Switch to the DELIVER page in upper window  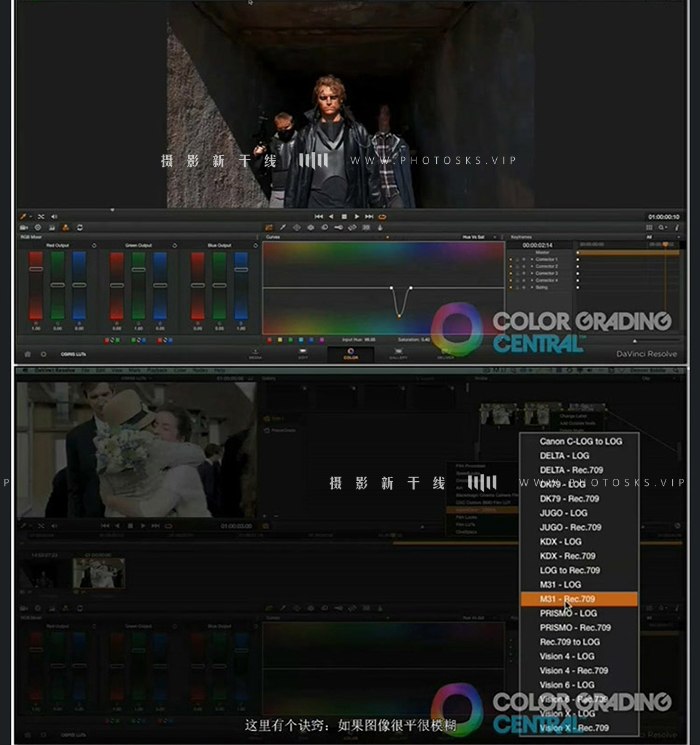tap(445, 354)
